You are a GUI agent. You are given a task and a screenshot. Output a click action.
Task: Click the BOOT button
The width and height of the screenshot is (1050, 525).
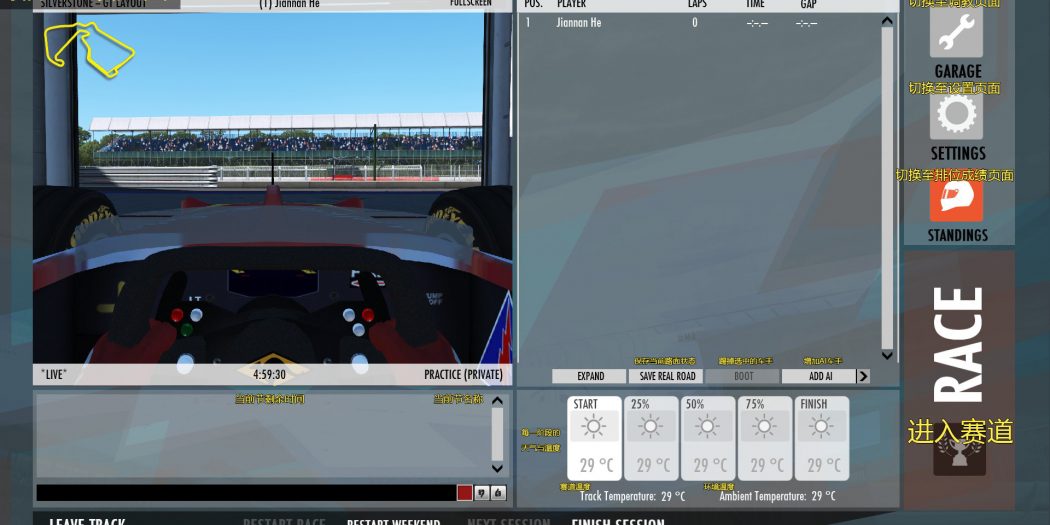coord(743,376)
